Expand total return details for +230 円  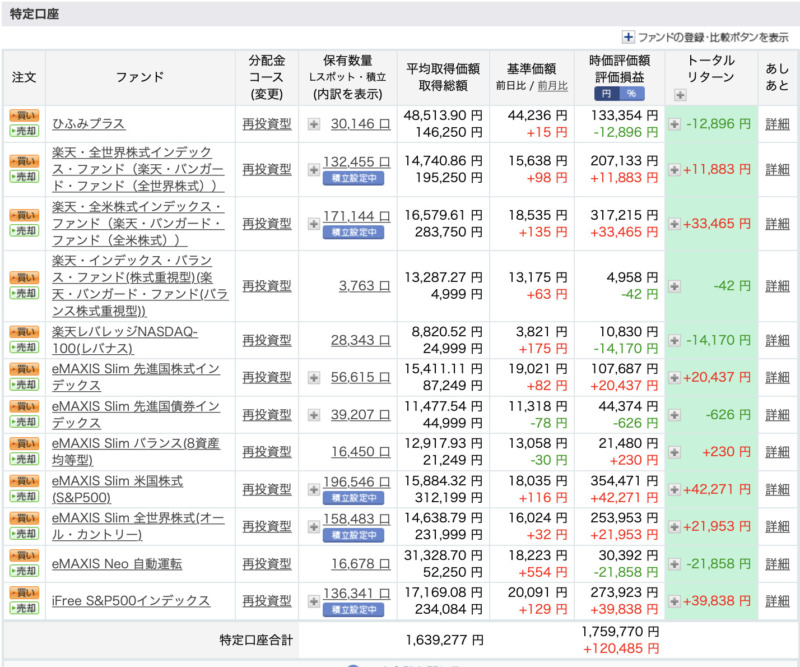(x=674, y=452)
